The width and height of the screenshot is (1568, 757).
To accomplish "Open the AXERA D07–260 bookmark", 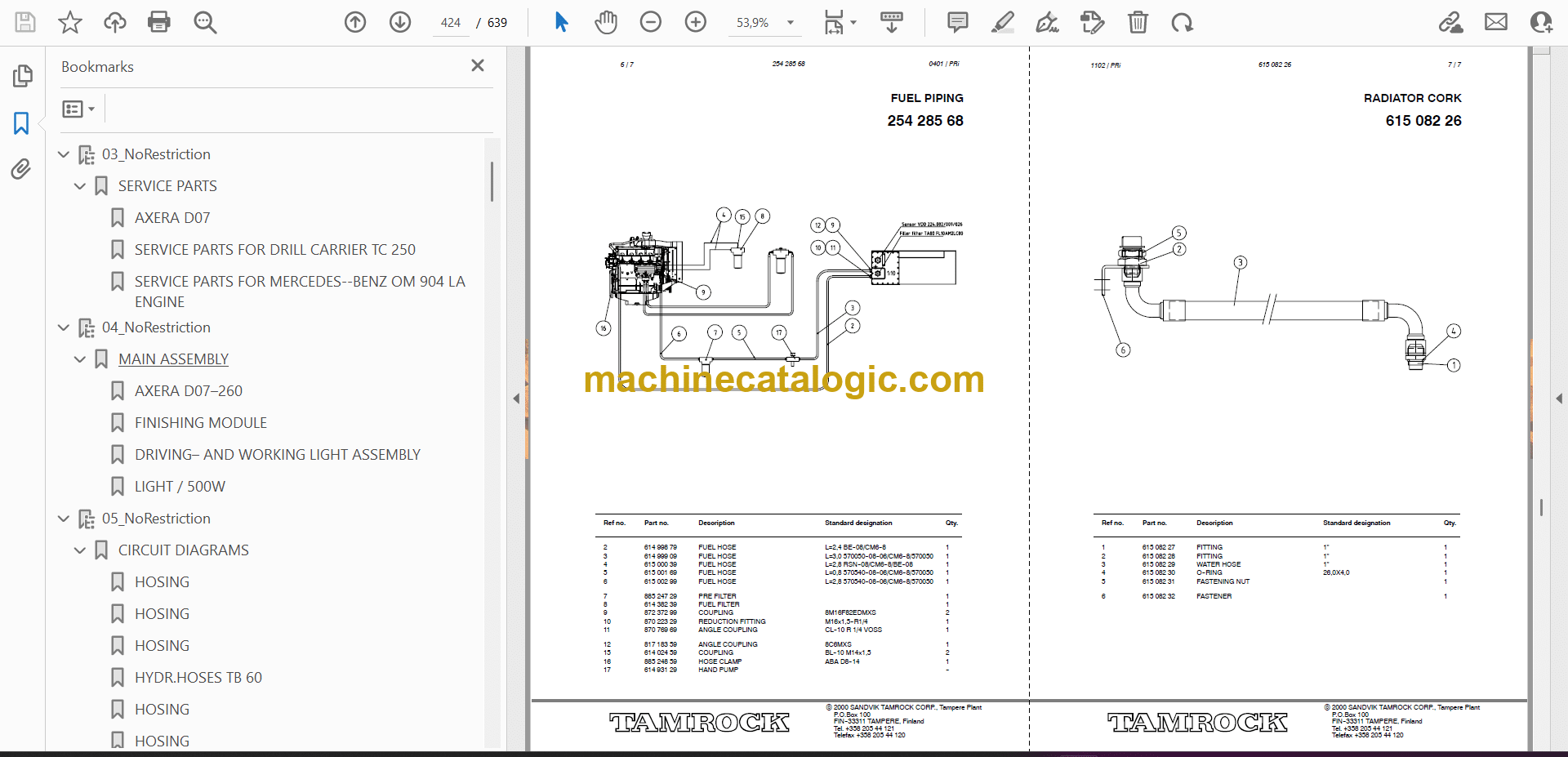I will pos(188,391).
